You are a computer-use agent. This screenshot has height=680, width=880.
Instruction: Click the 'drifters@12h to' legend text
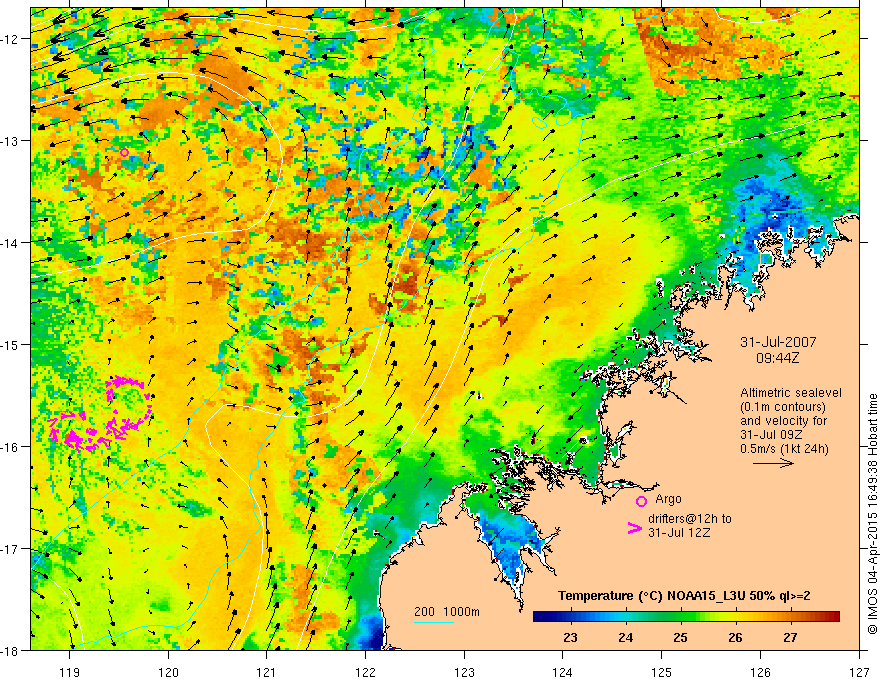pos(690,519)
